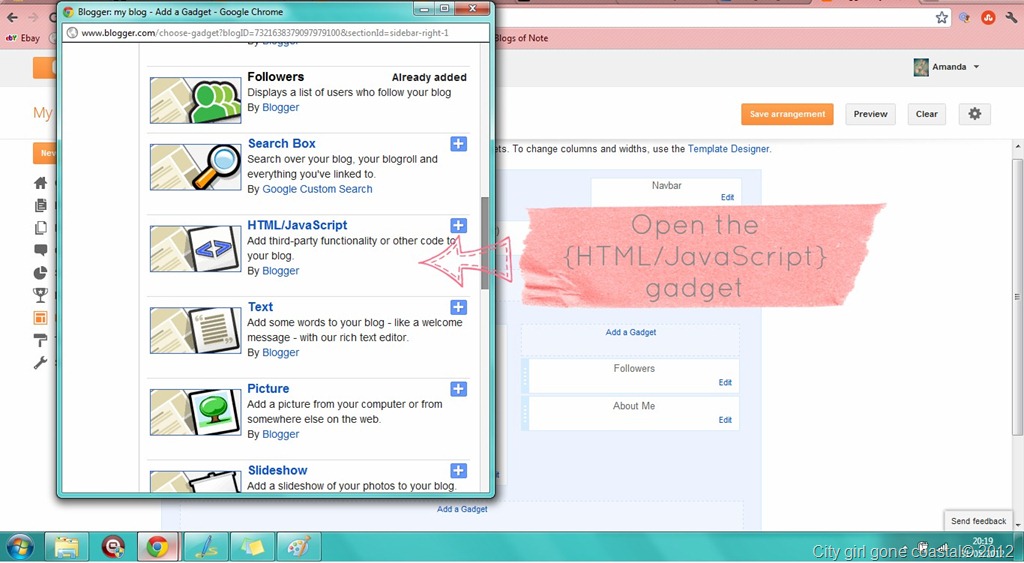The image size is (1024, 563).
Task: Click the Blogger link under Picture gadget
Action: tap(281, 434)
